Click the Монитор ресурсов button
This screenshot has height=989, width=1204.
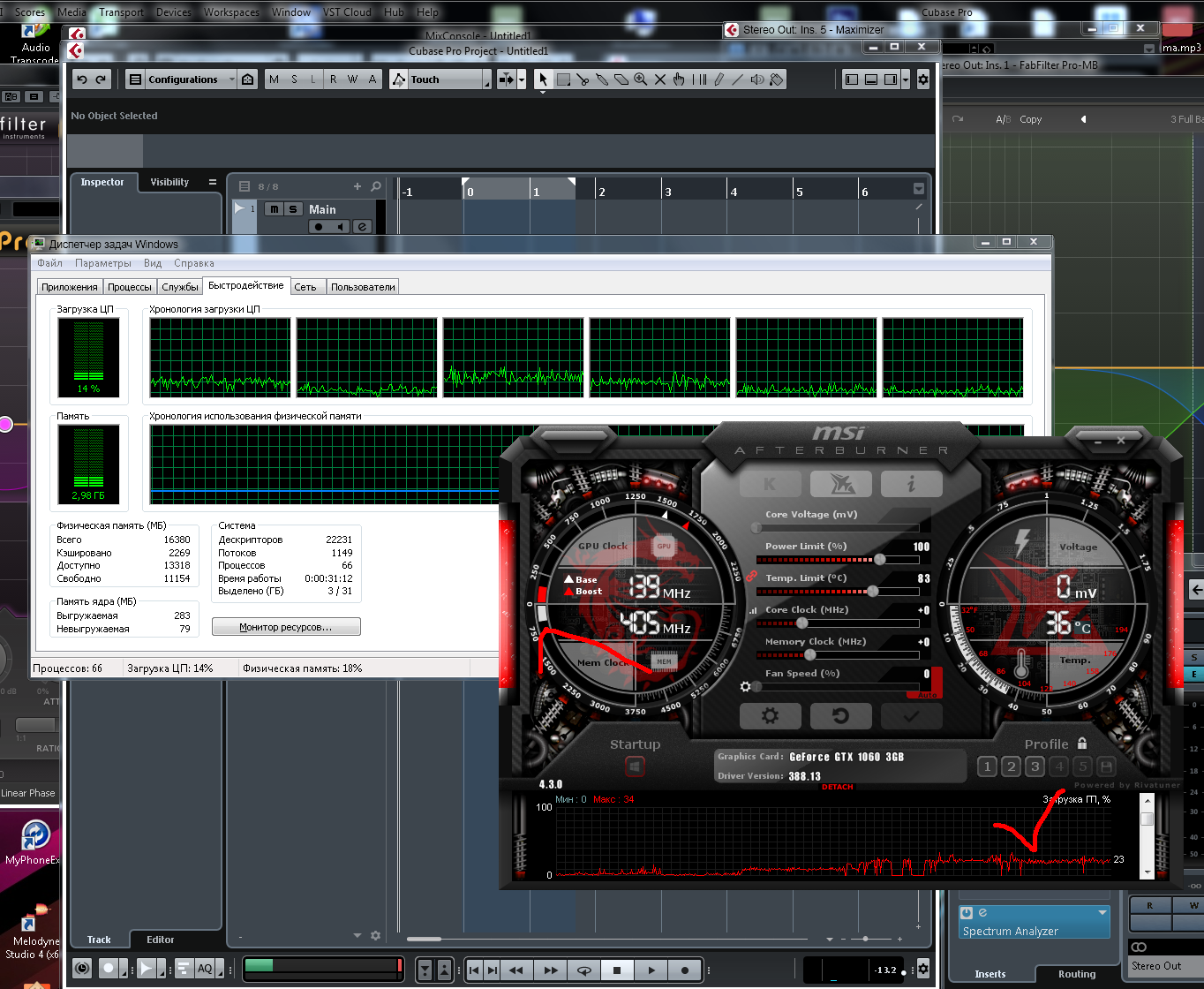[286, 627]
